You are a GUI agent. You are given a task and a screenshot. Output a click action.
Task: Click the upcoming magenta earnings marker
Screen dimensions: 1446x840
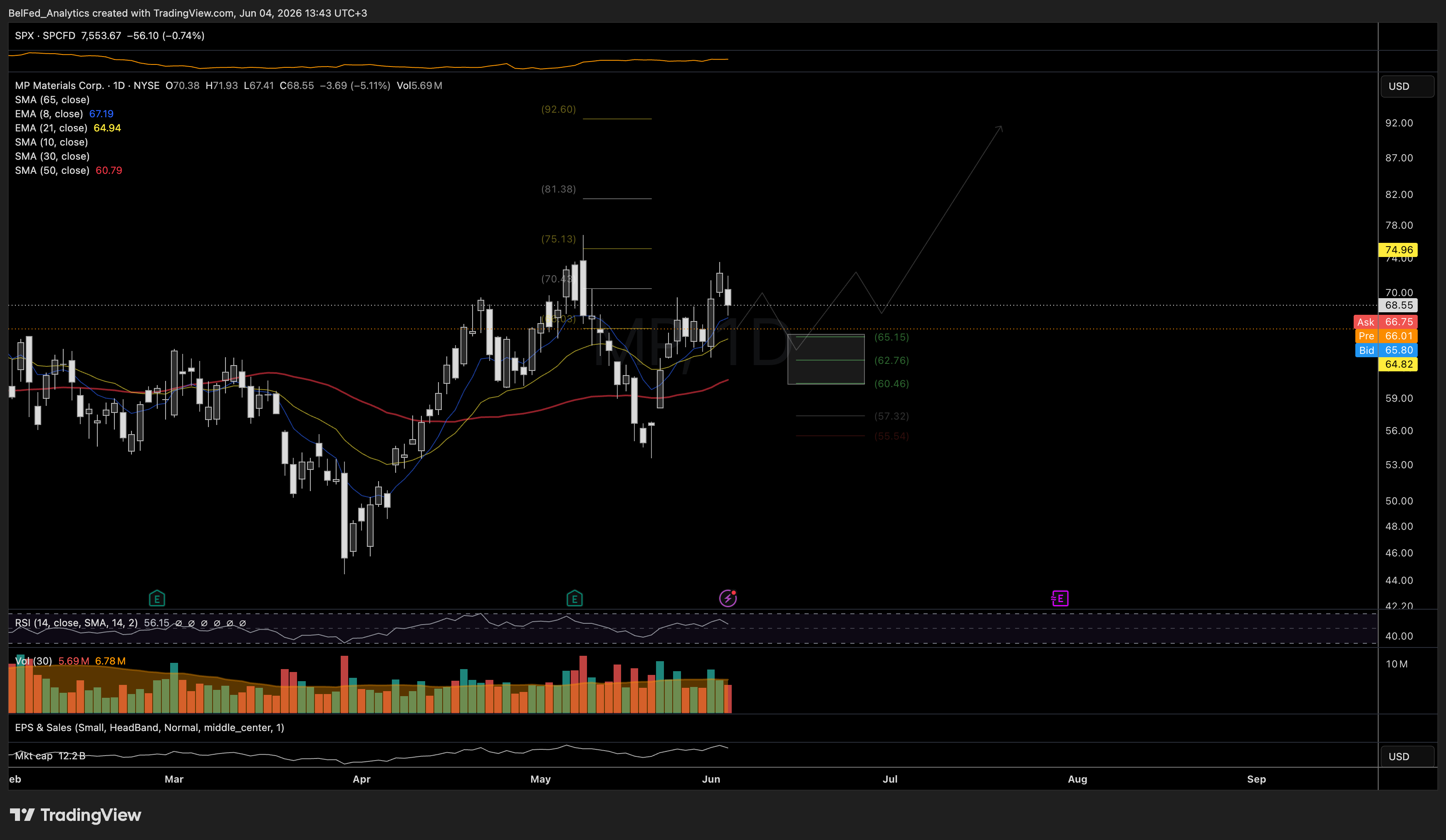click(1060, 598)
